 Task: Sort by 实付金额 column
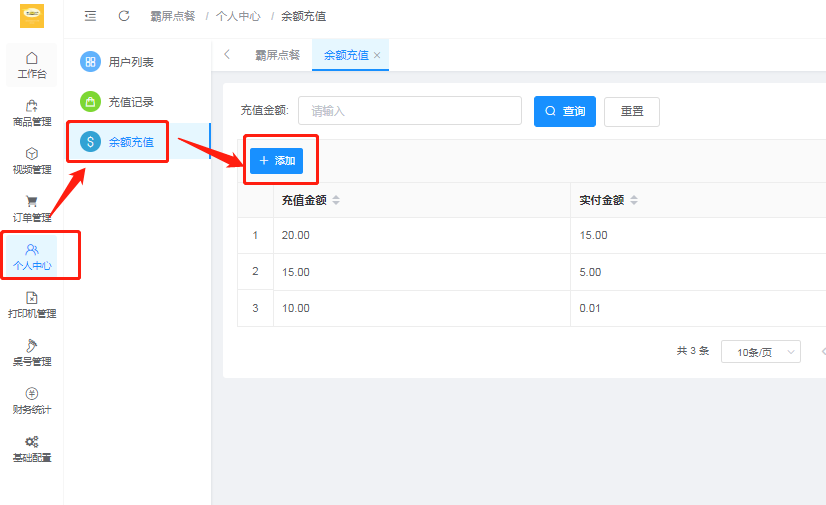634,200
